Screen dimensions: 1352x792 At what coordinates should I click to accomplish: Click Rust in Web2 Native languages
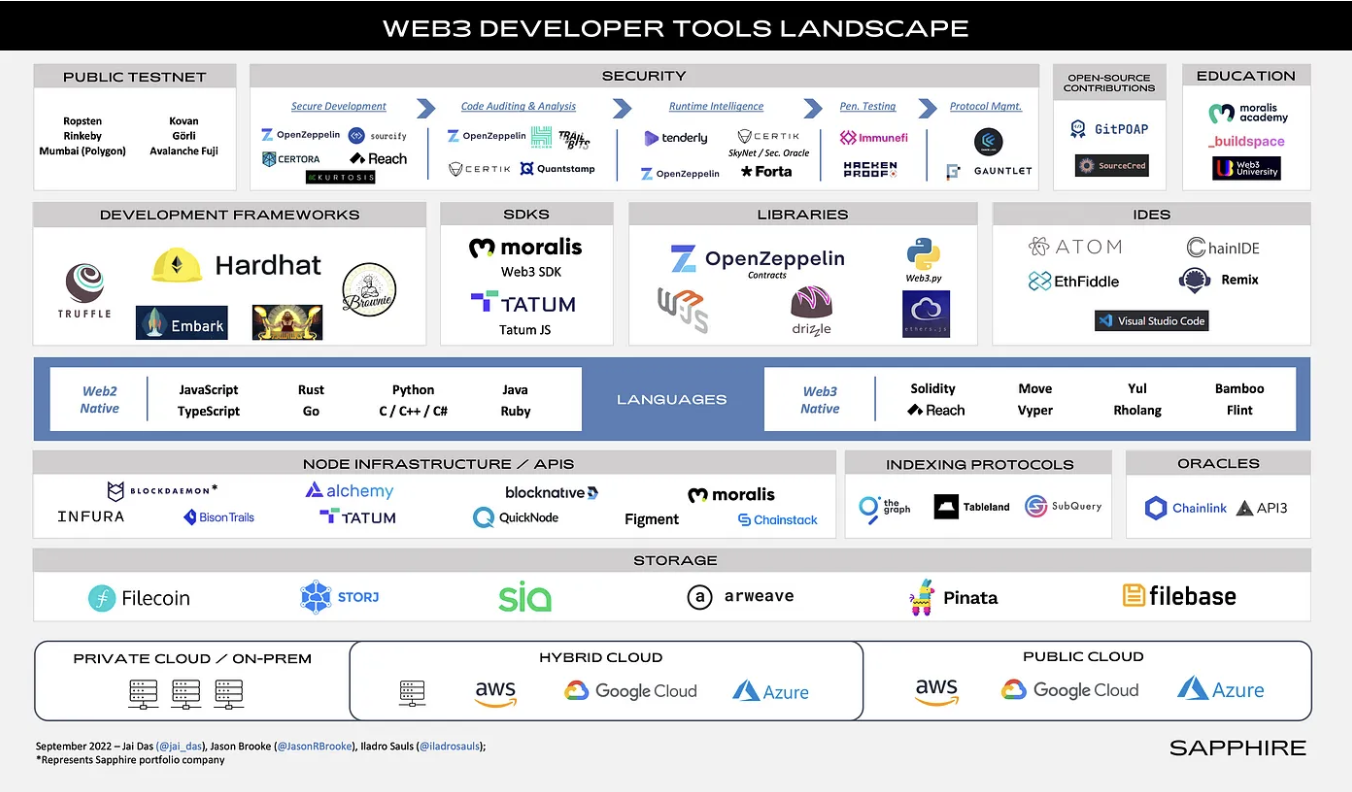coord(311,390)
